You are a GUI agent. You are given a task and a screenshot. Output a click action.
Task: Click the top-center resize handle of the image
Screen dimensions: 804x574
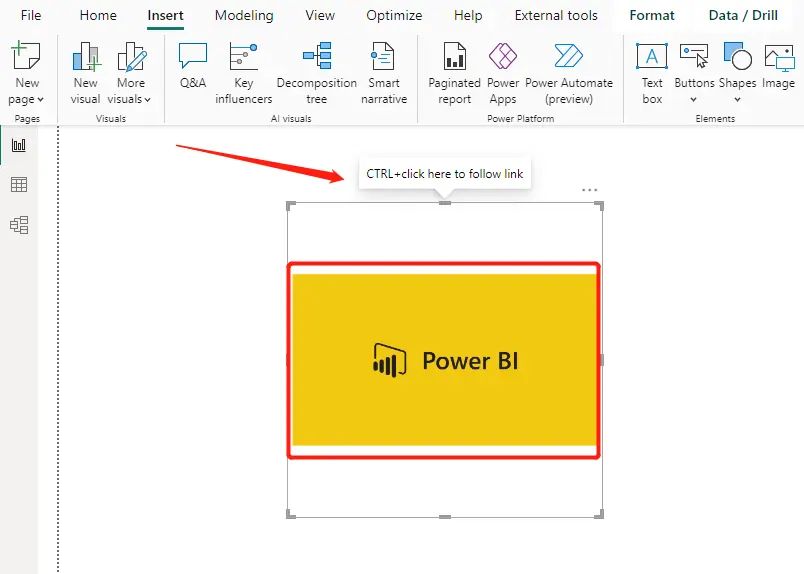tap(445, 203)
